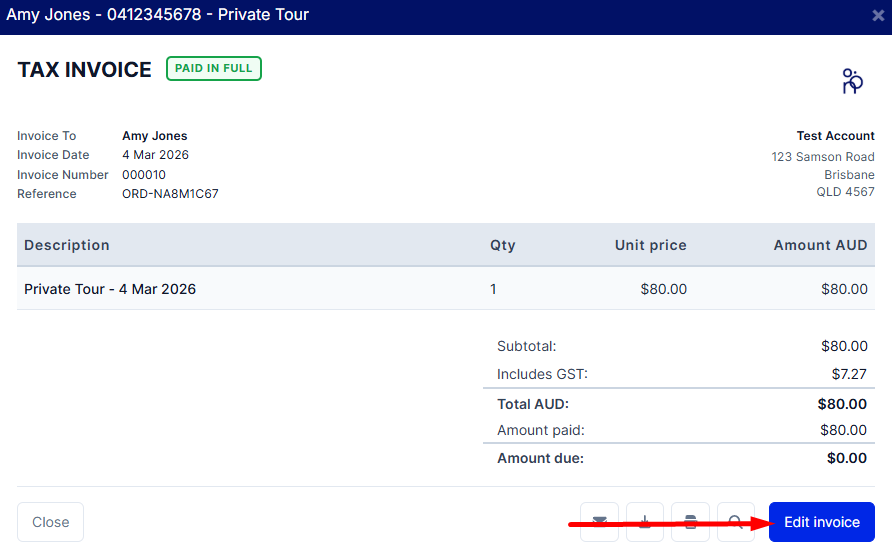Click the magnifier preview icon
This screenshot has height=560, width=892.
736,522
